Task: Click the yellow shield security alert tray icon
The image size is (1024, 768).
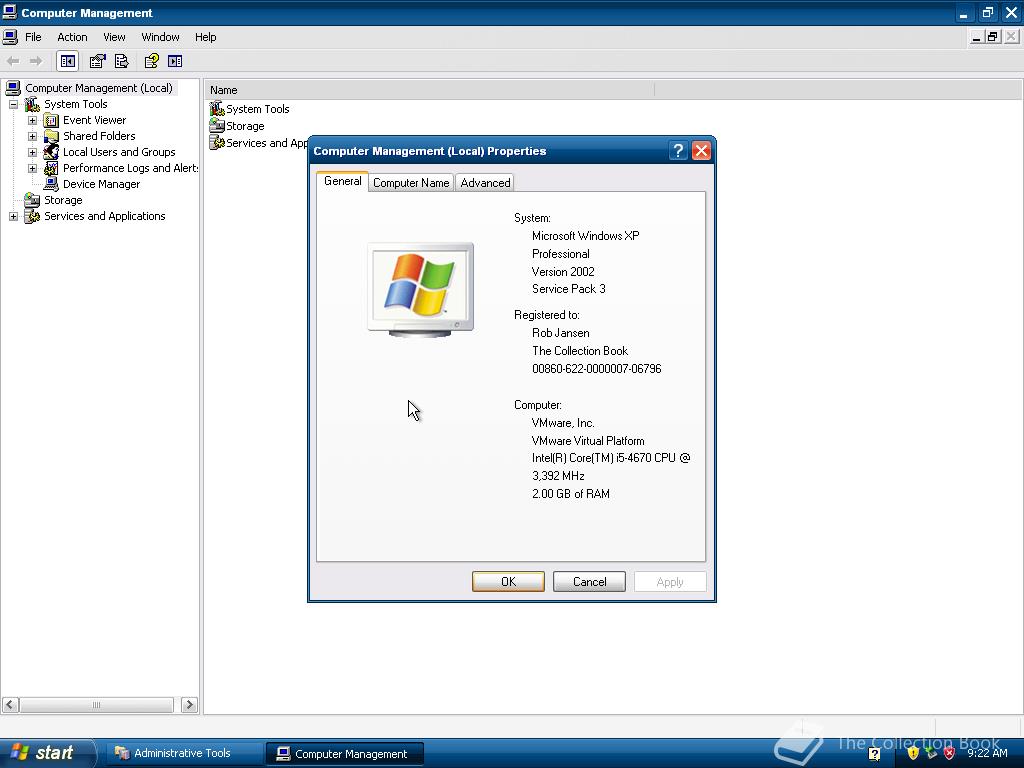Action: coord(912,753)
